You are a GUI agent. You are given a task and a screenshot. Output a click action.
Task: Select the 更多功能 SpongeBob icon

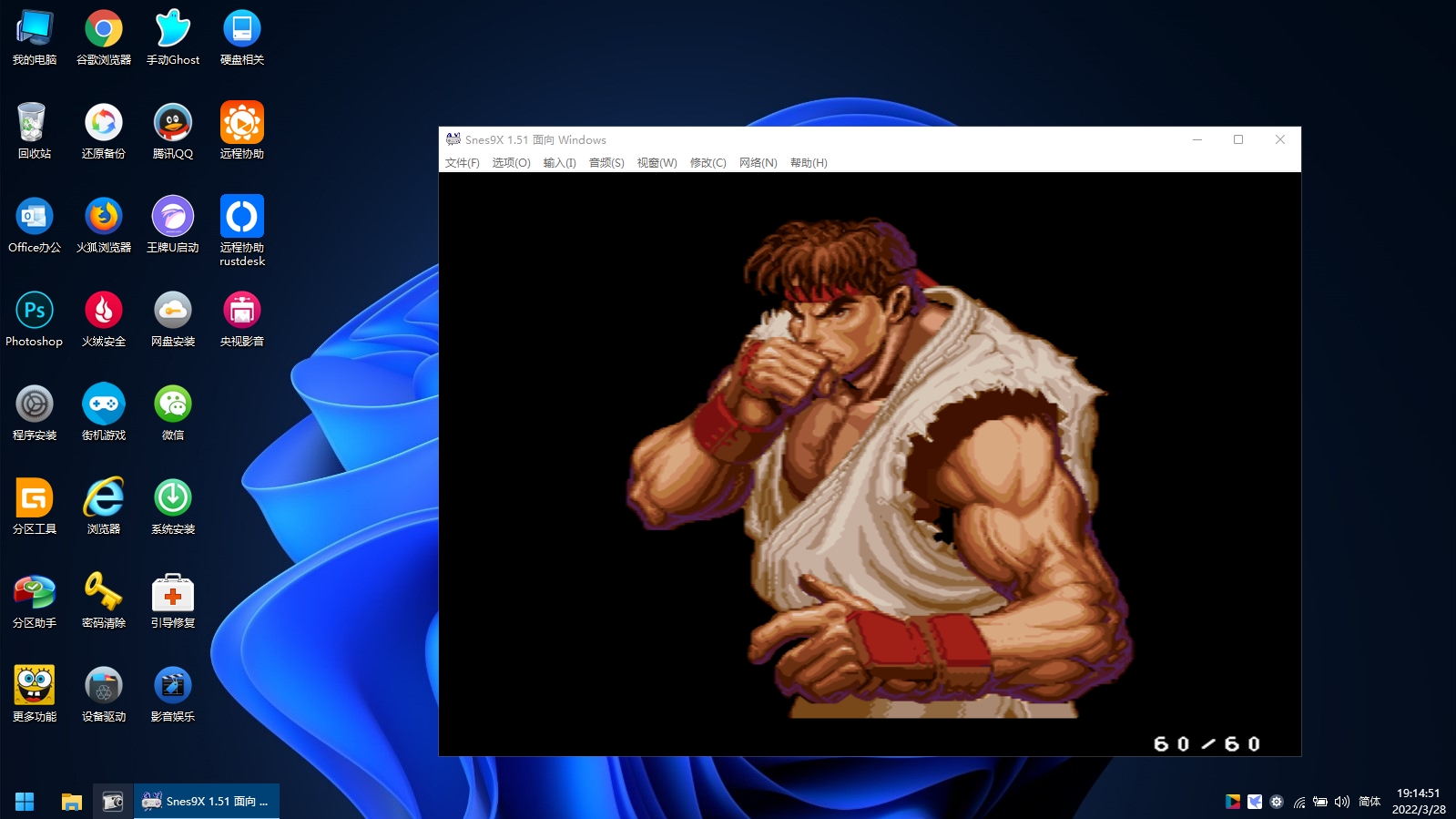(x=35, y=695)
